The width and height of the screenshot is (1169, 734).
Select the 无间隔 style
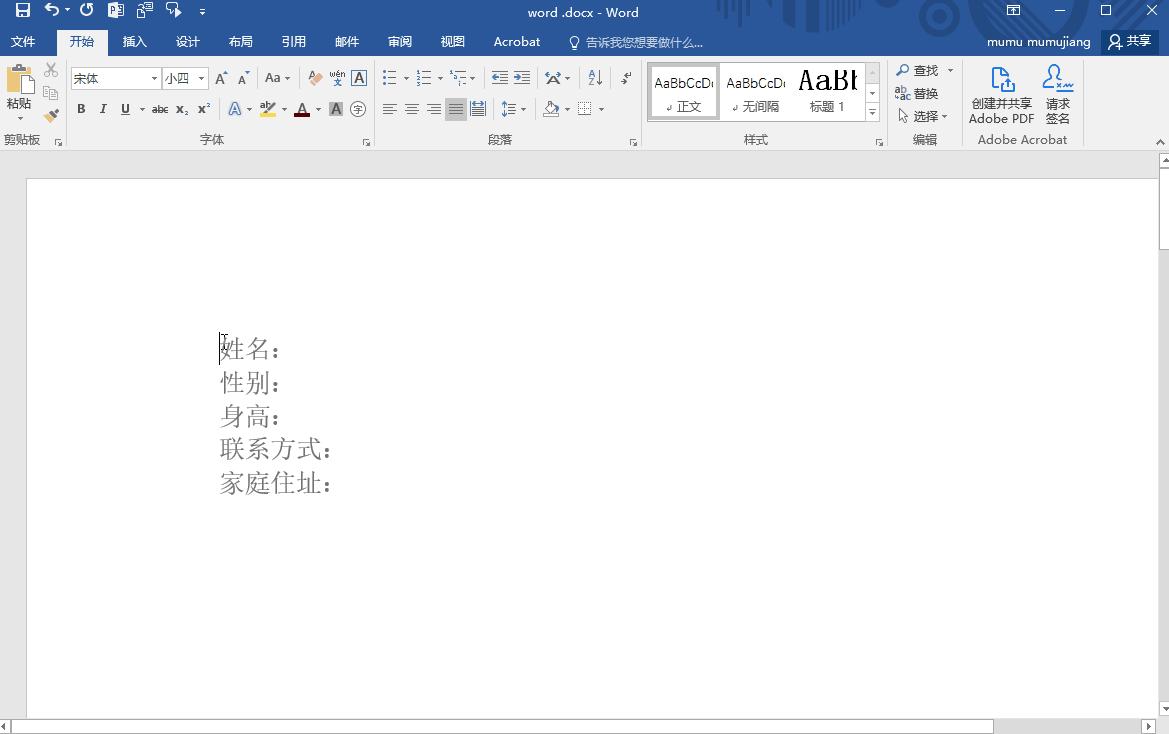click(x=755, y=90)
